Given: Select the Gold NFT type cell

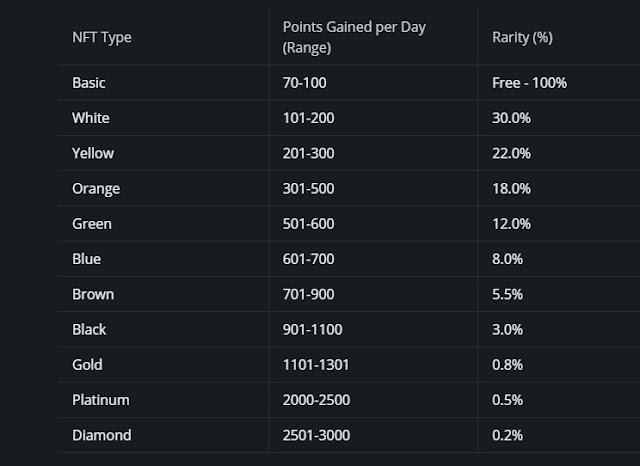Looking at the screenshot, I should click(x=87, y=365).
